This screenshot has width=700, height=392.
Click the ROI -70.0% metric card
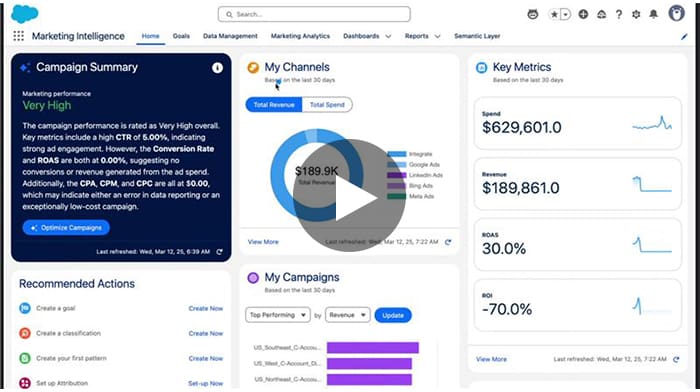[577, 305]
